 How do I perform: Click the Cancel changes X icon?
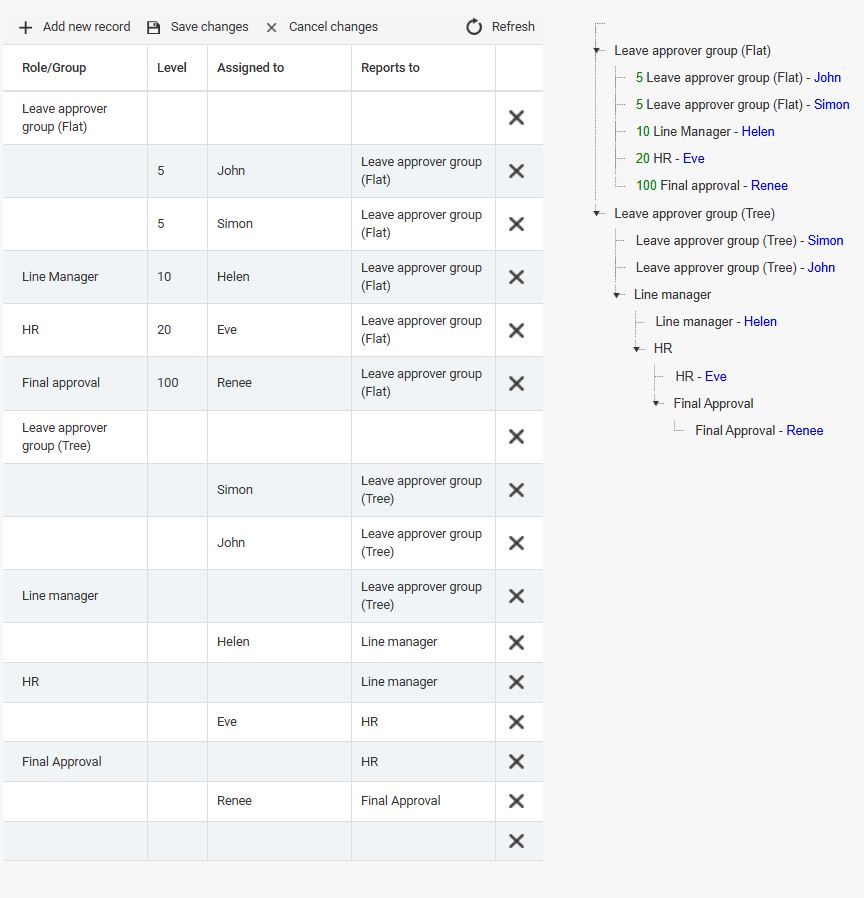click(x=271, y=27)
